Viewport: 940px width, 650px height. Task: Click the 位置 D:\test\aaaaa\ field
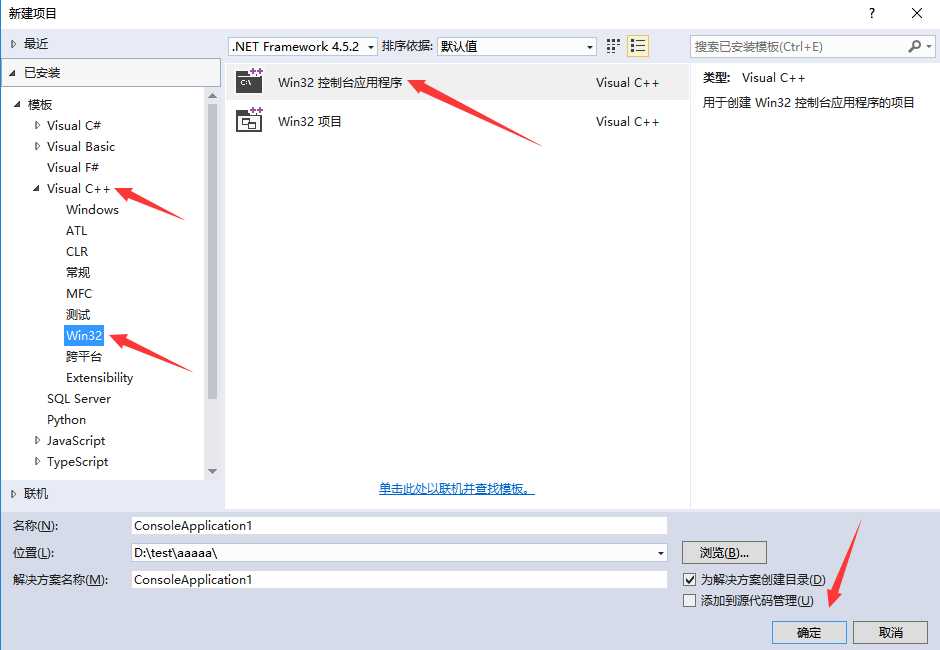tap(399, 553)
